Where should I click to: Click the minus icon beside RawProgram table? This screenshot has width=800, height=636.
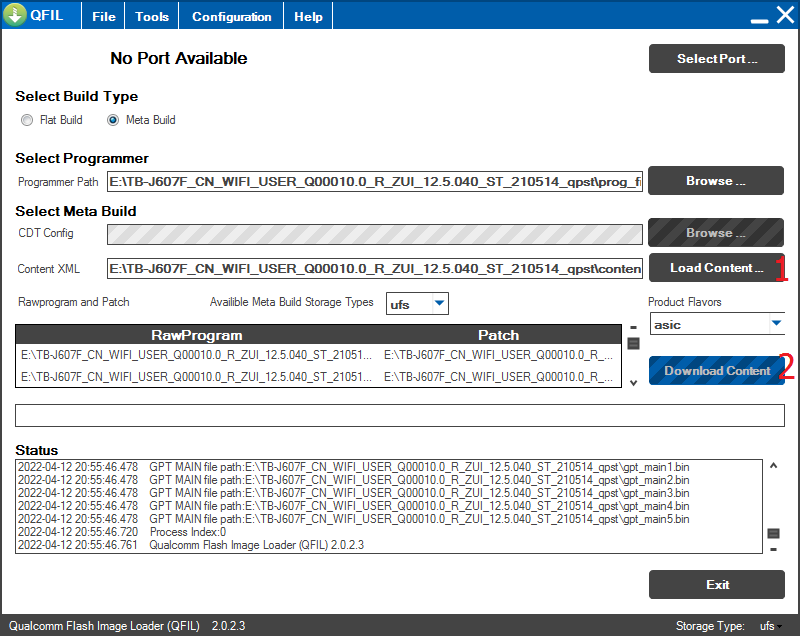[x=634, y=327]
